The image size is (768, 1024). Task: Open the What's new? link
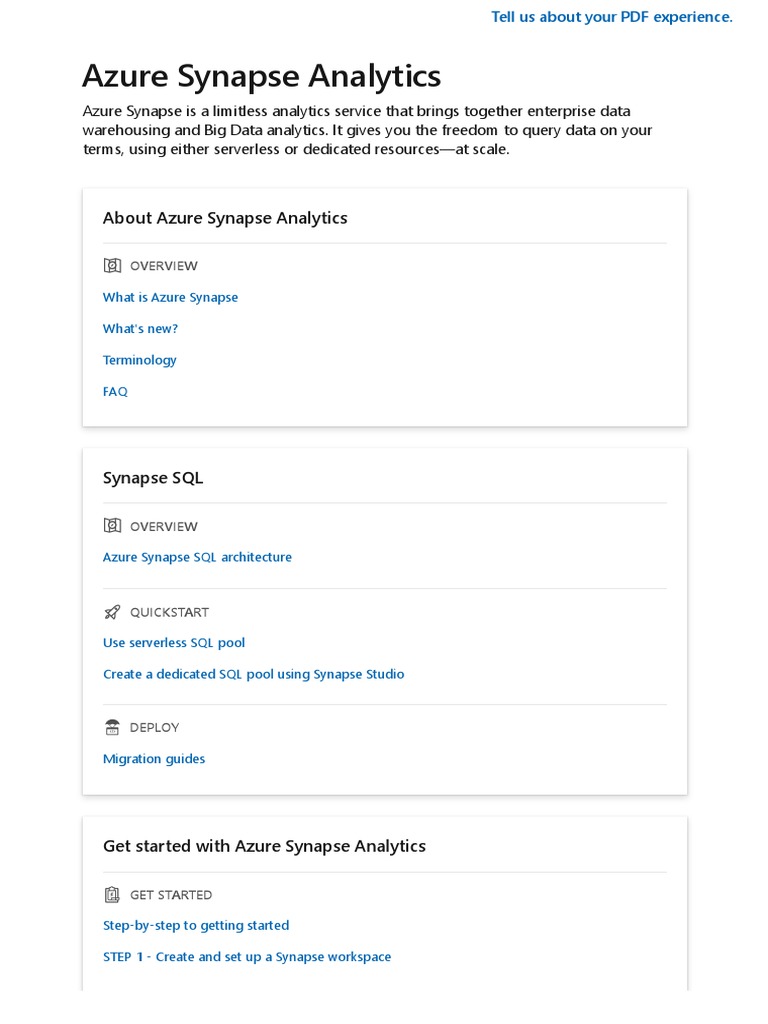click(x=140, y=328)
